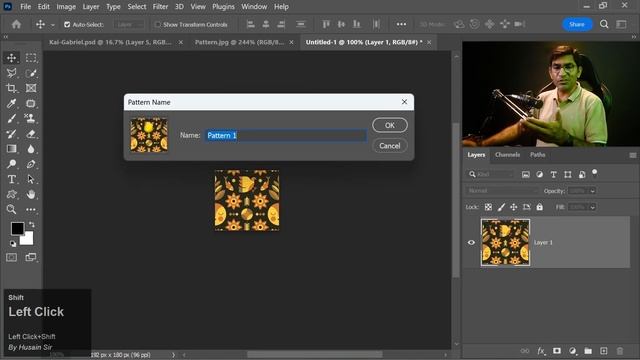Toggle Quick Mask mode
Image resolution: width=640 pixels, height=360 pixels.
[11, 257]
